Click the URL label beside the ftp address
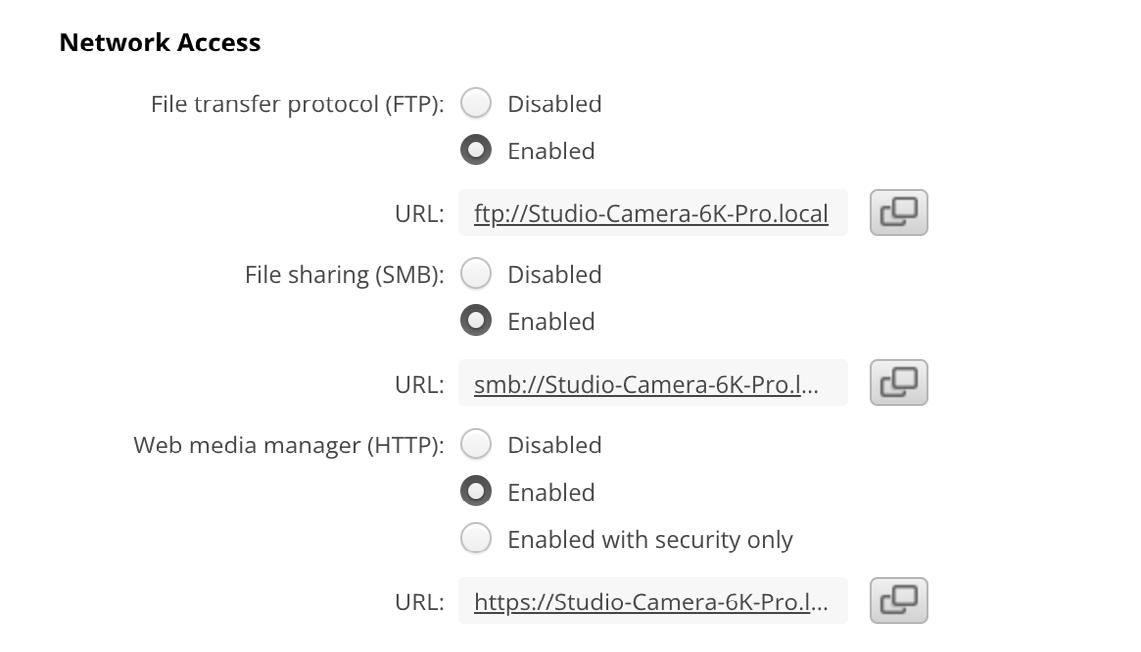1141x652 pixels. tap(419, 214)
